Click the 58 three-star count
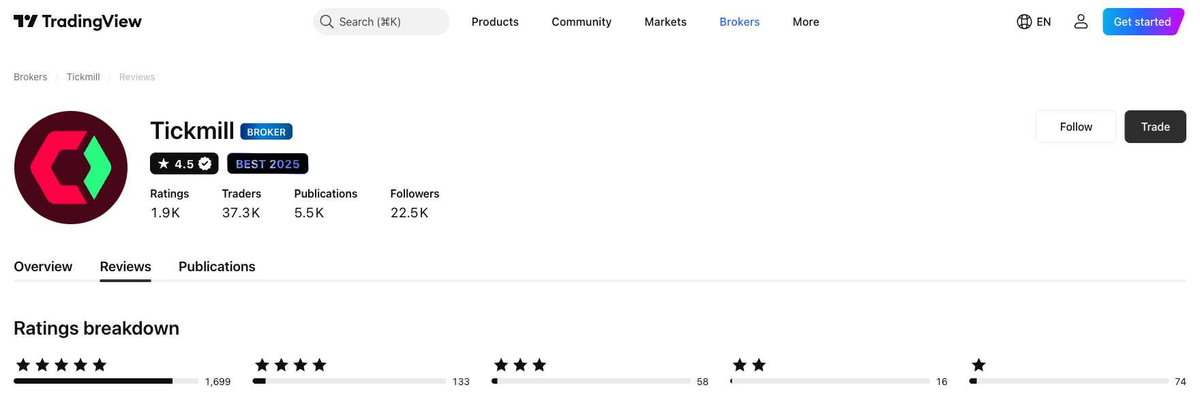1200x404 pixels. 702,382
